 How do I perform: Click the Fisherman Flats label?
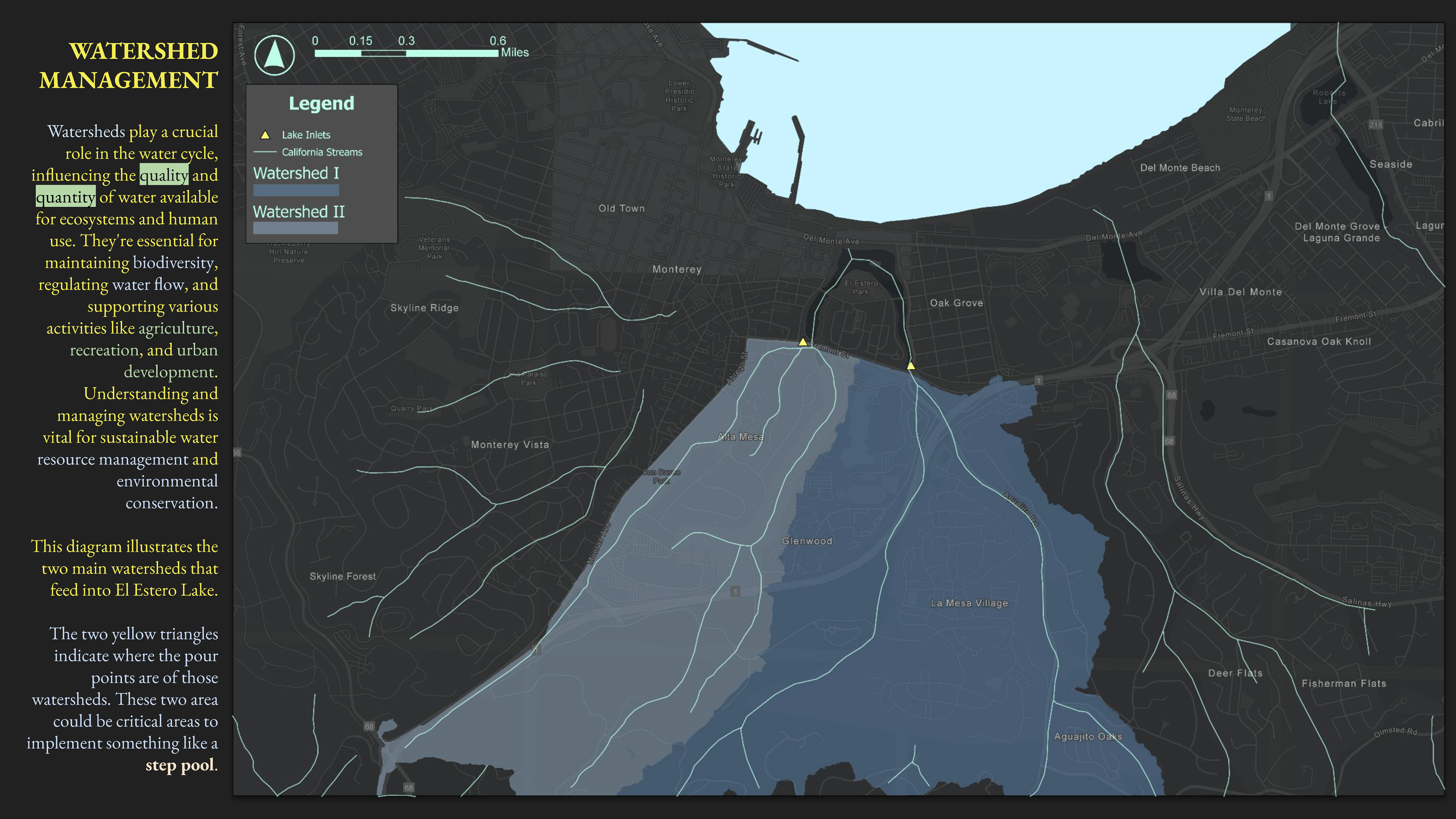[x=1343, y=683]
